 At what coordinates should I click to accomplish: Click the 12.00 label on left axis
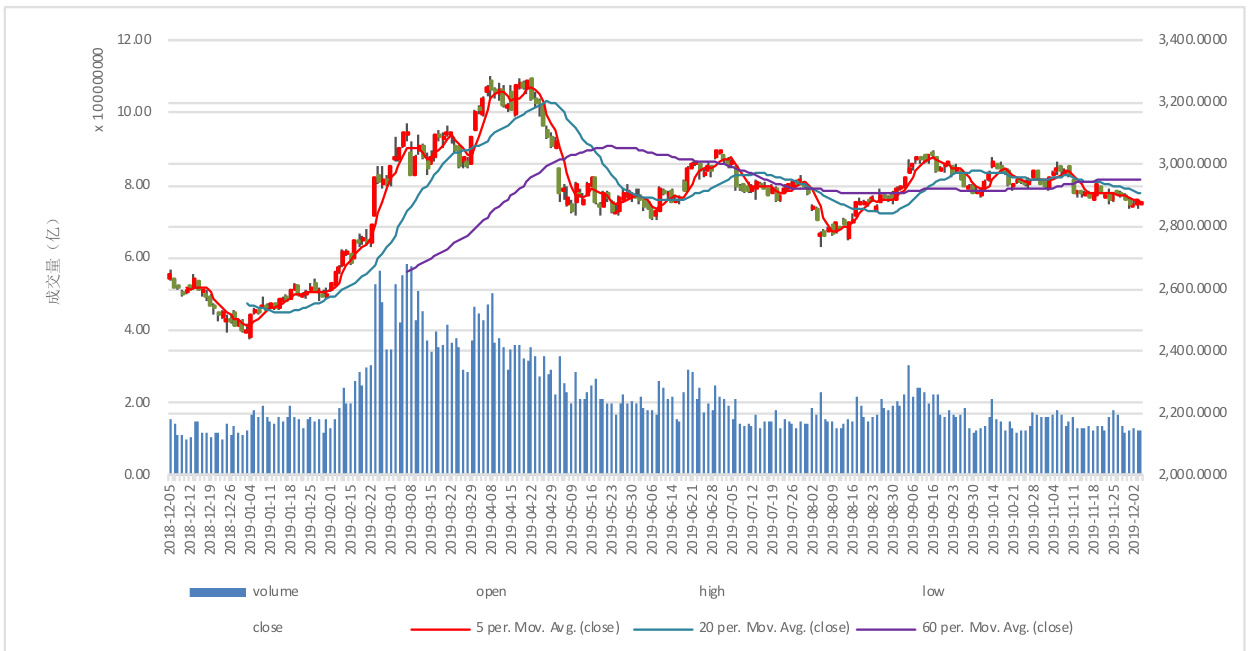[134, 40]
